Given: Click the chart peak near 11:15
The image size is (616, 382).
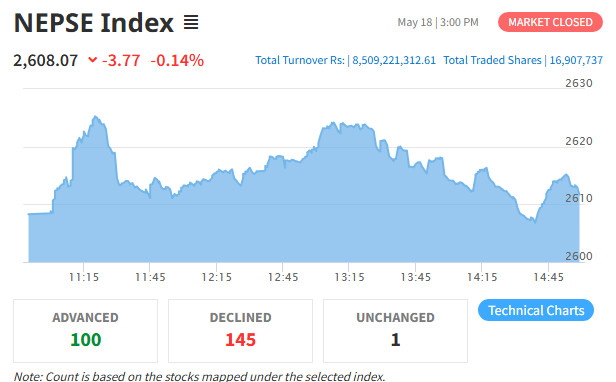Looking at the screenshot, I should click(95, 117).
